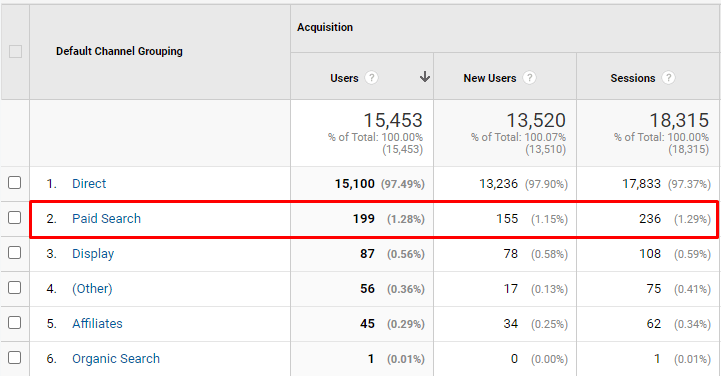Click the Users sort descending arrow

tap(425, 77)
